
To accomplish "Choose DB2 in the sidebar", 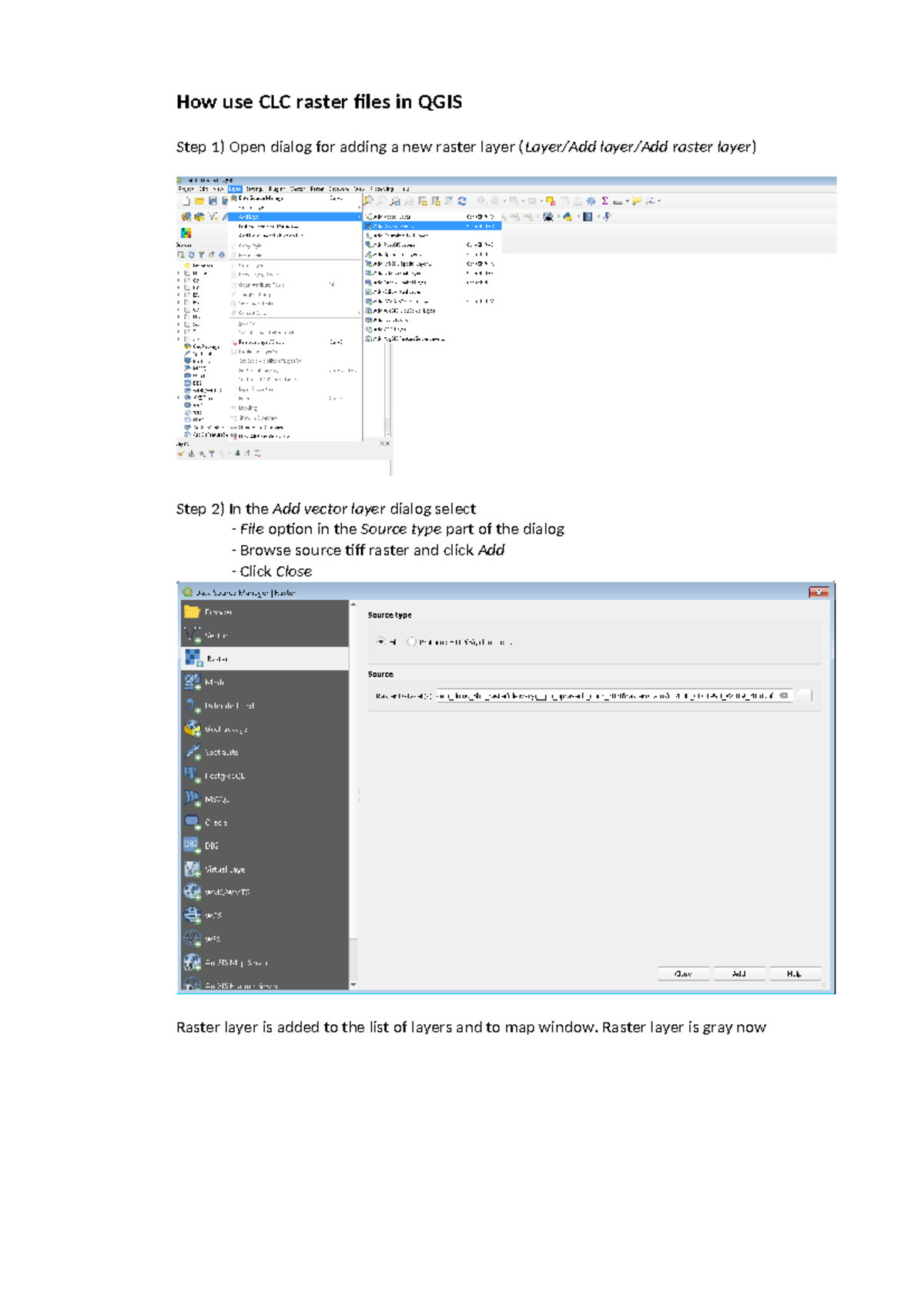I will (x=265, y=846).
